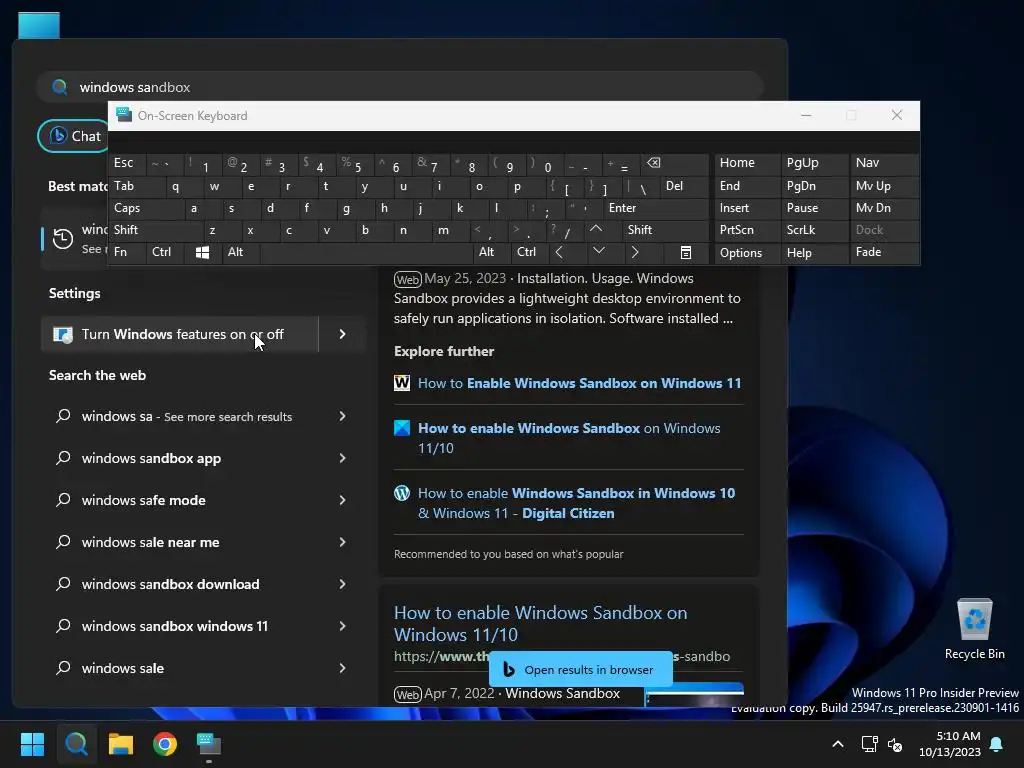Click the Bing Chat button
Viewport: 1024px width, 768px height.
(74, 136)
